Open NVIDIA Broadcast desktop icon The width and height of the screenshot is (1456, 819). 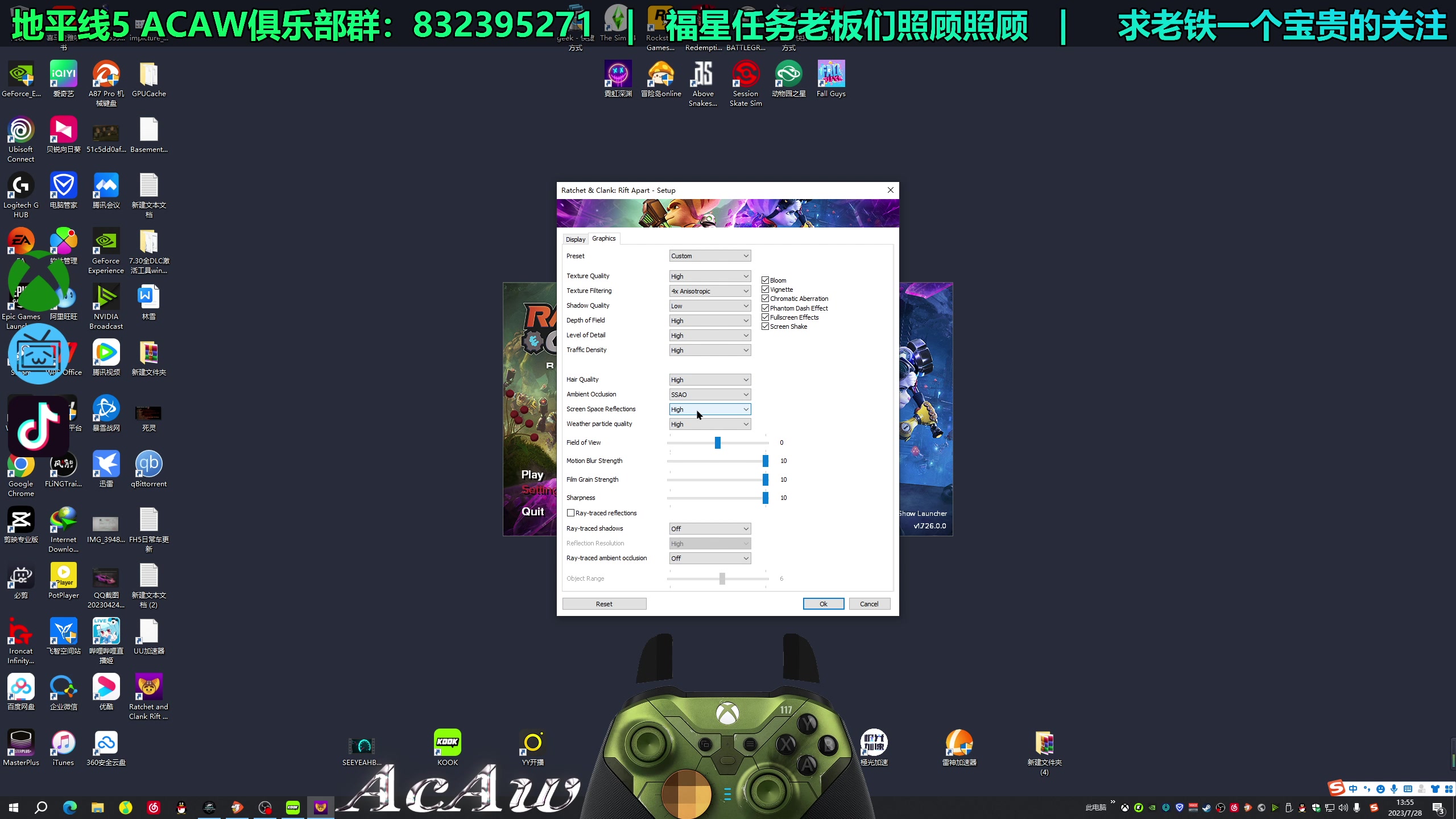click(x=106, y=307)
